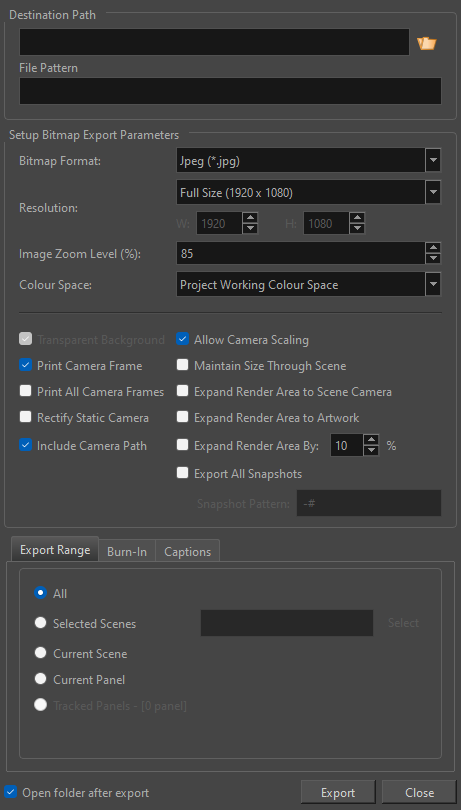
Task: Decrease Expand Render Area By percentage
Action: pyautogui.click(x=371, y=450)
